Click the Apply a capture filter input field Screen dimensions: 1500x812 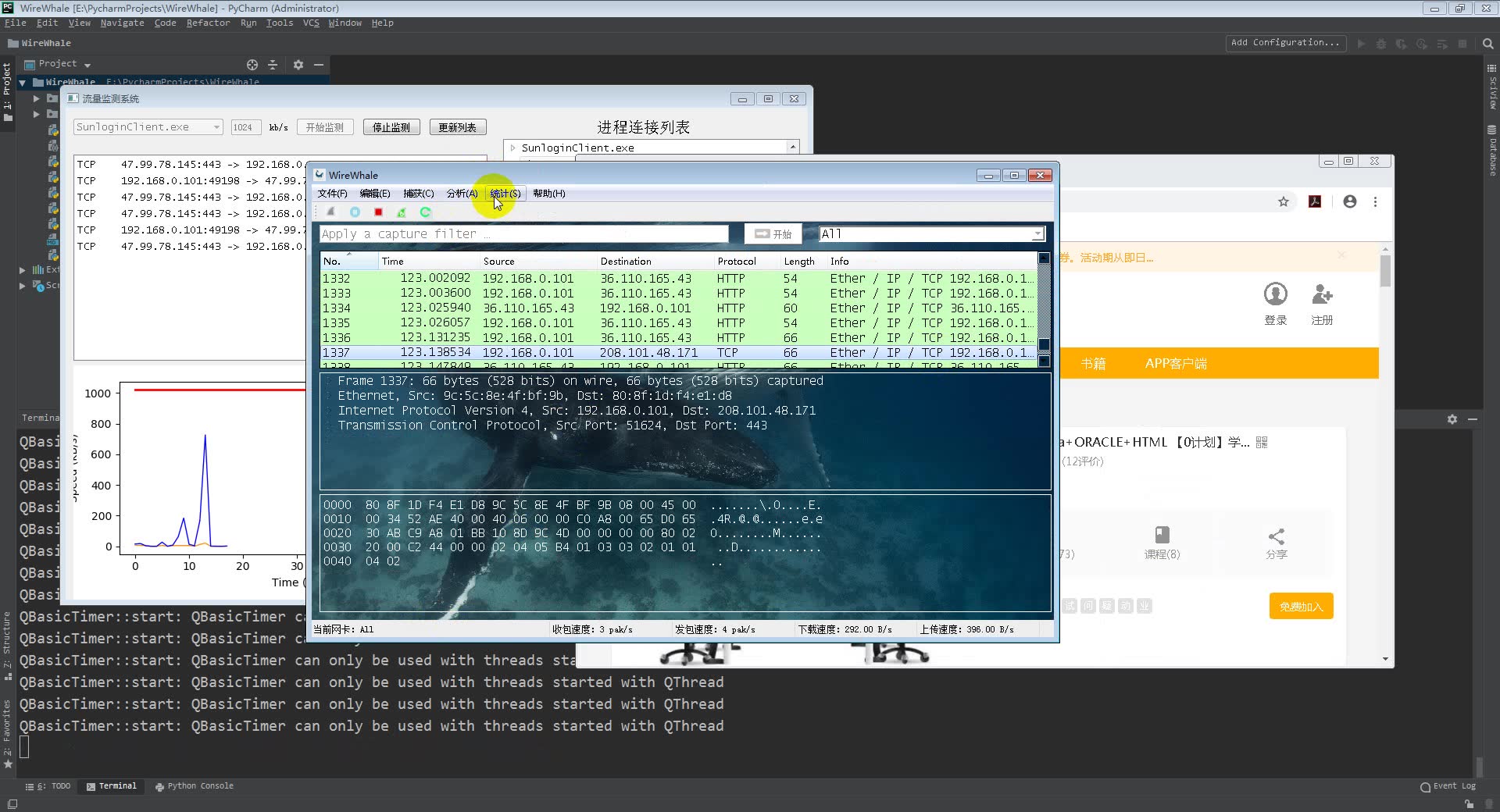click(523, 233)
